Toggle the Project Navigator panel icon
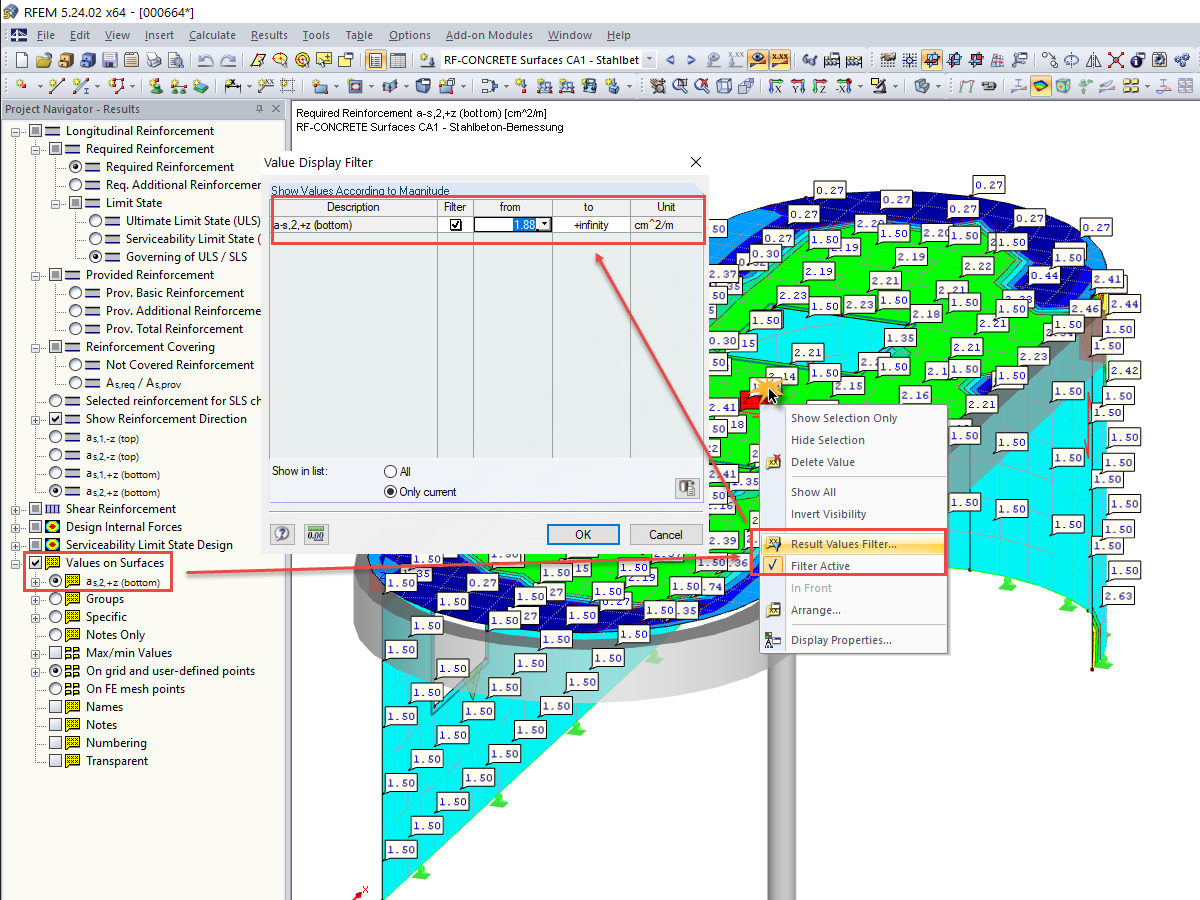 [375, 60]
